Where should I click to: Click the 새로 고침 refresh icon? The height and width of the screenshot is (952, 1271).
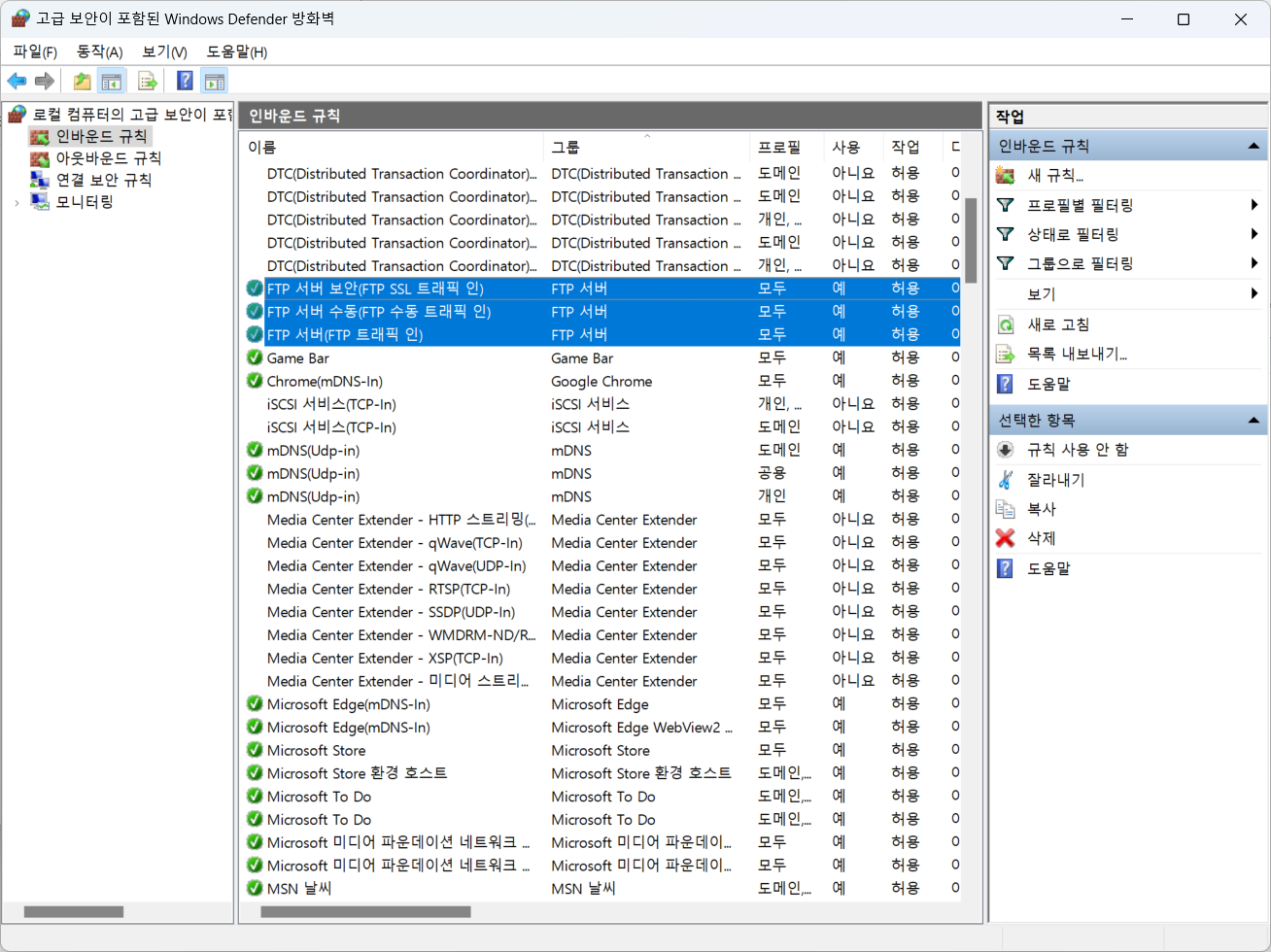click(x=1006, y=324)
